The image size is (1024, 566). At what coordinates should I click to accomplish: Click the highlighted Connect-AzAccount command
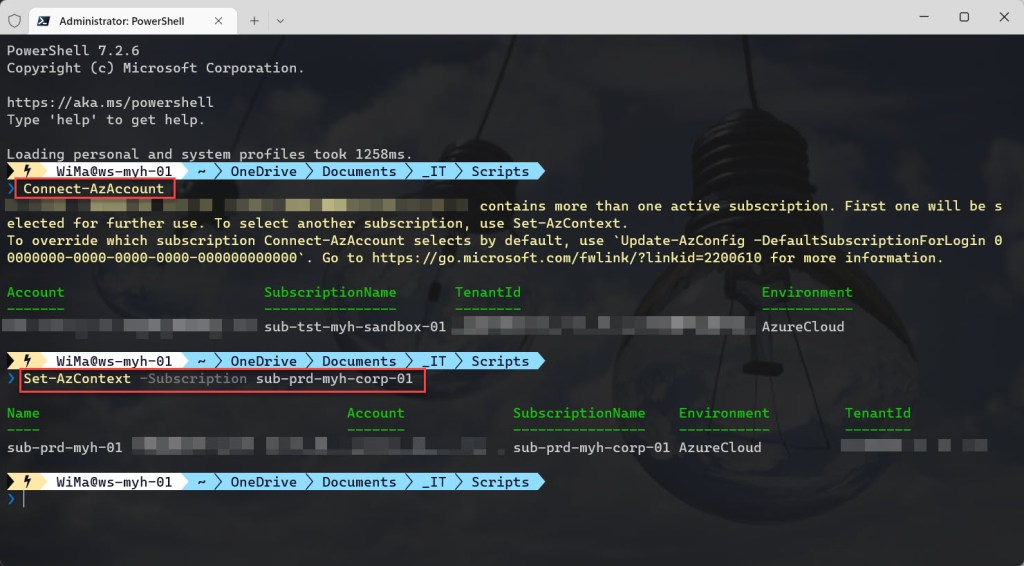coord(93,189)
